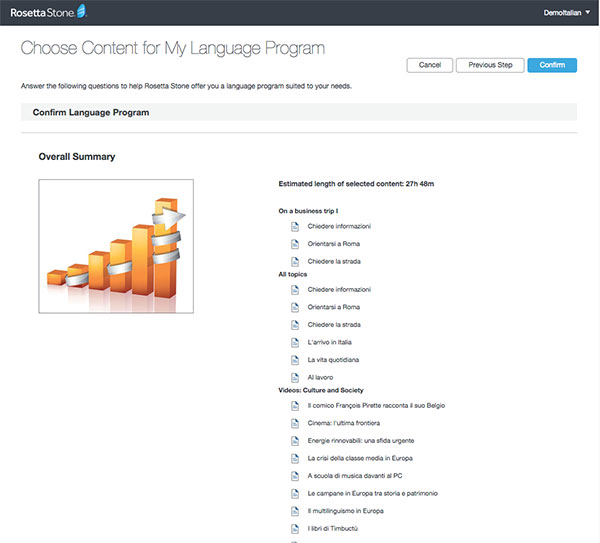Viewport: 600px width, 543px height.
Task: Click document icon beside Cinema: l'ultima frontiera
Action: tap(295, 423)
